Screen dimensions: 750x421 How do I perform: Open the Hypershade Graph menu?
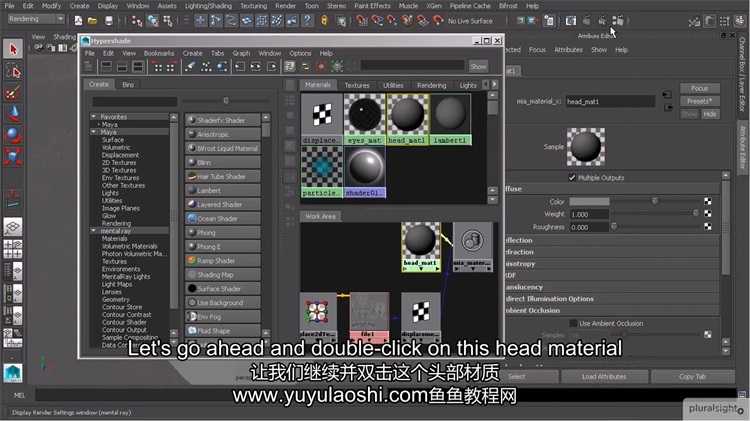[x=241, y=53]
